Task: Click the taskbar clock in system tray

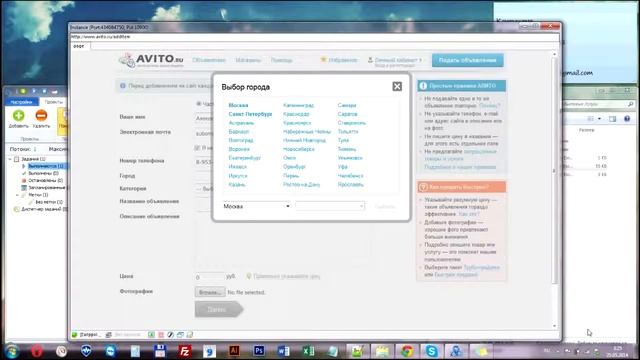Action: click(x=617, y=351)
